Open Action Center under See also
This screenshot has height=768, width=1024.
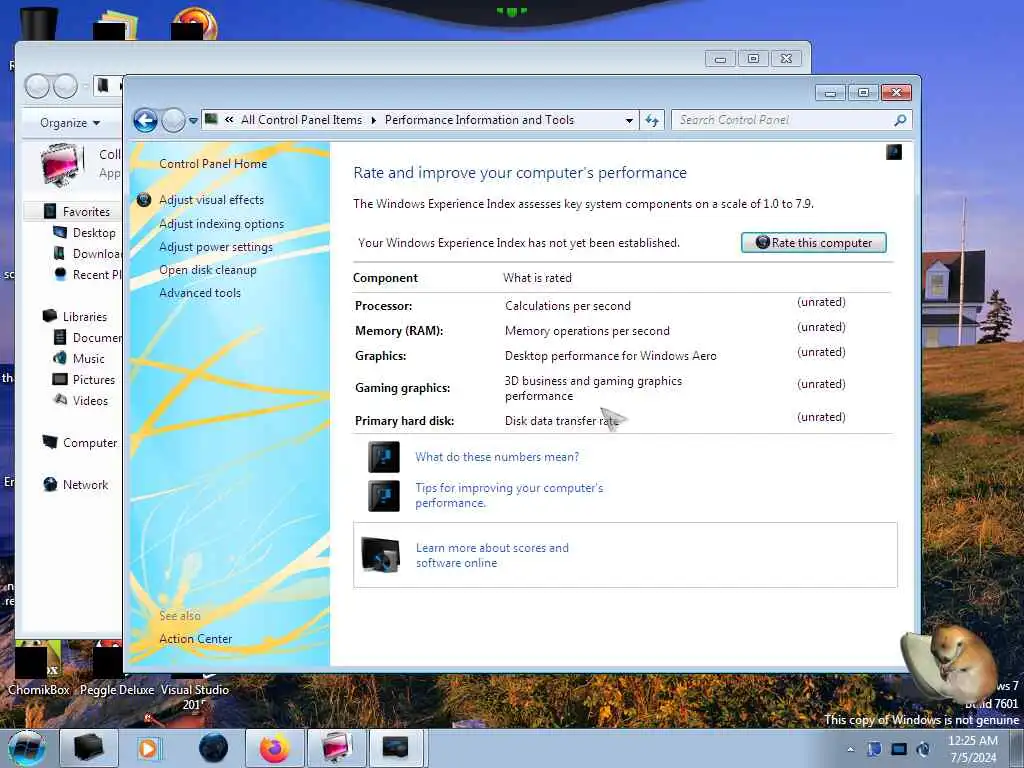point(195,639)
